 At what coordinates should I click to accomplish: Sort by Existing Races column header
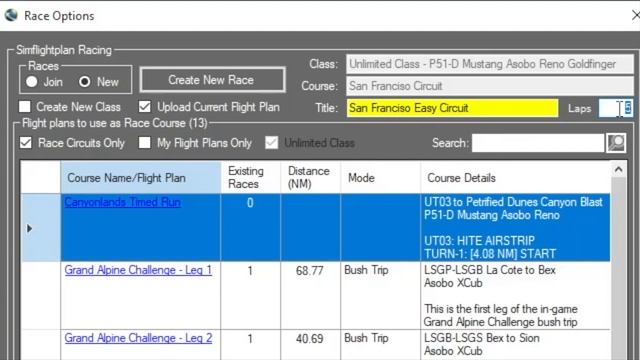click(x=251, y=178)
